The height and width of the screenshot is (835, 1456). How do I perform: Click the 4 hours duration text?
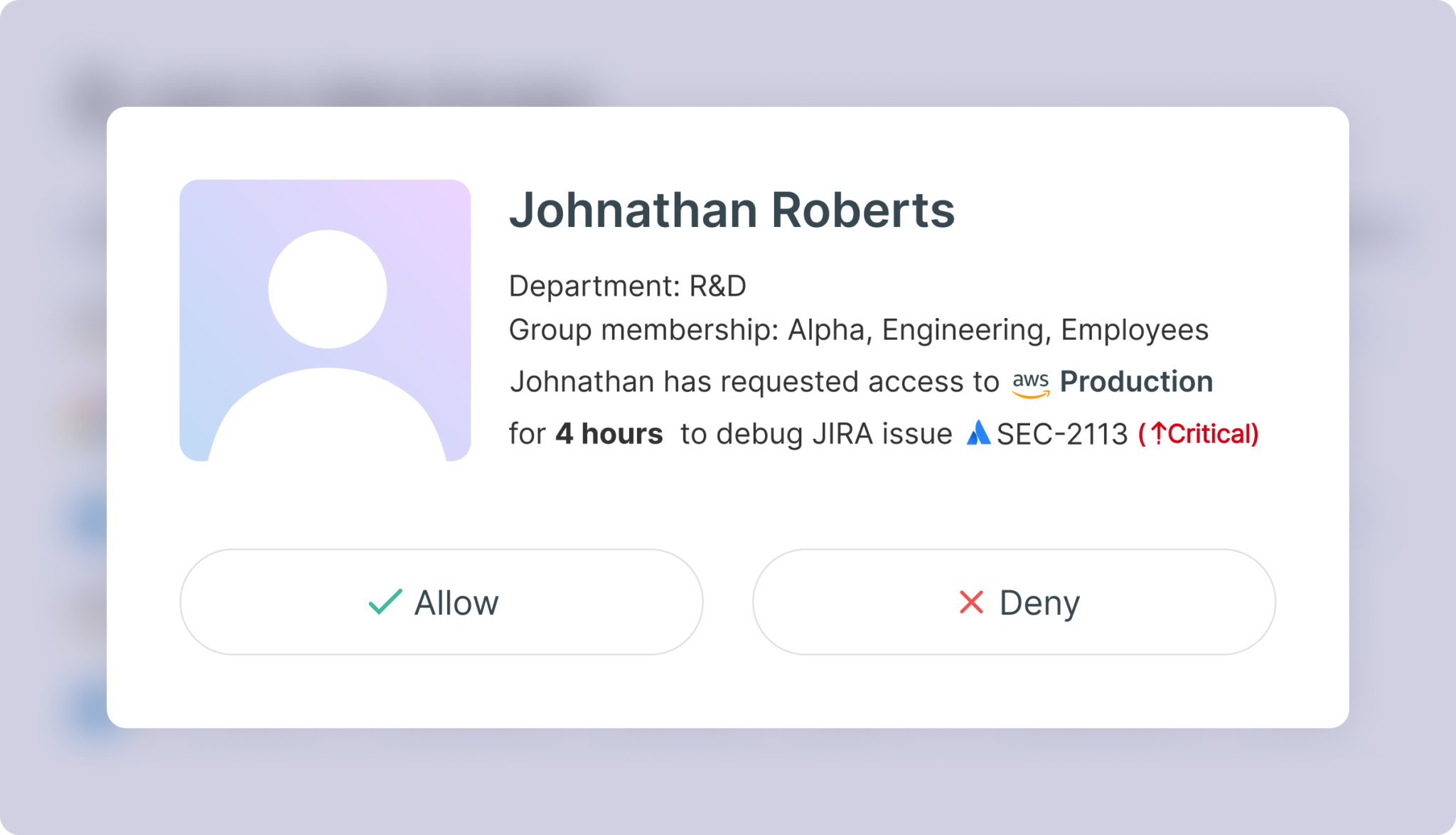(609, 434)
